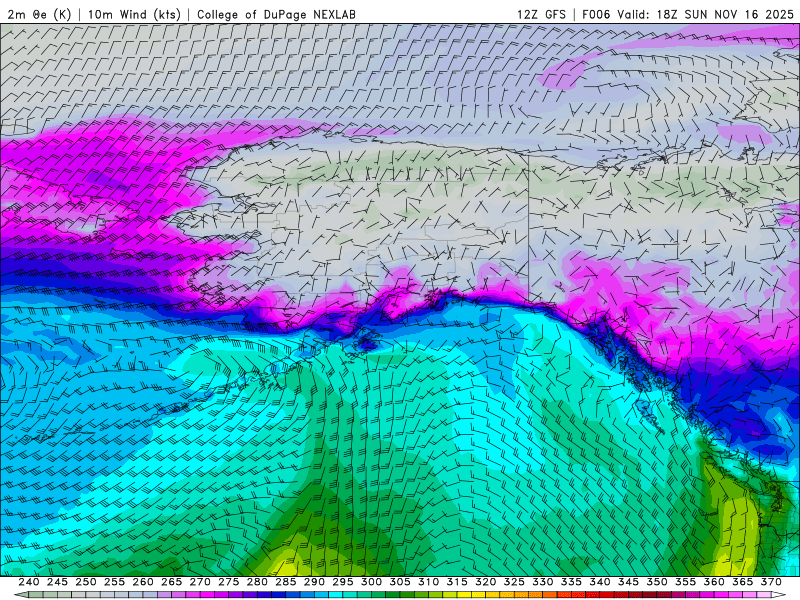800x600 pixels.
Task: Click the 300 scale label
Action: [371, 582]
